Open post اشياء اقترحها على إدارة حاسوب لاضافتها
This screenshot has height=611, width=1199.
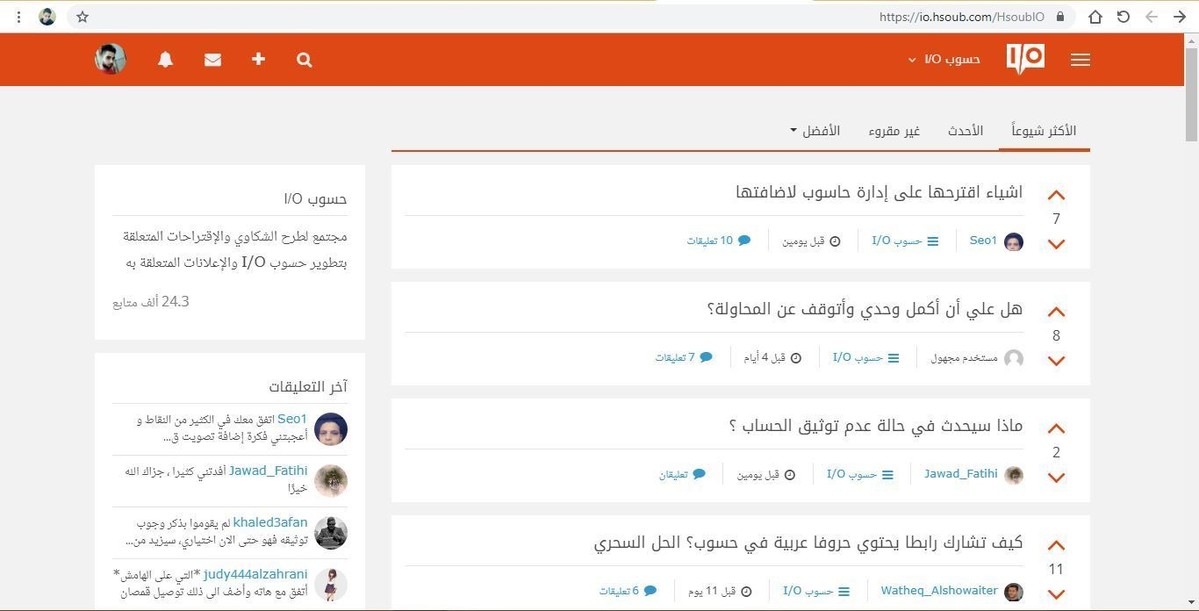[879, 192]
